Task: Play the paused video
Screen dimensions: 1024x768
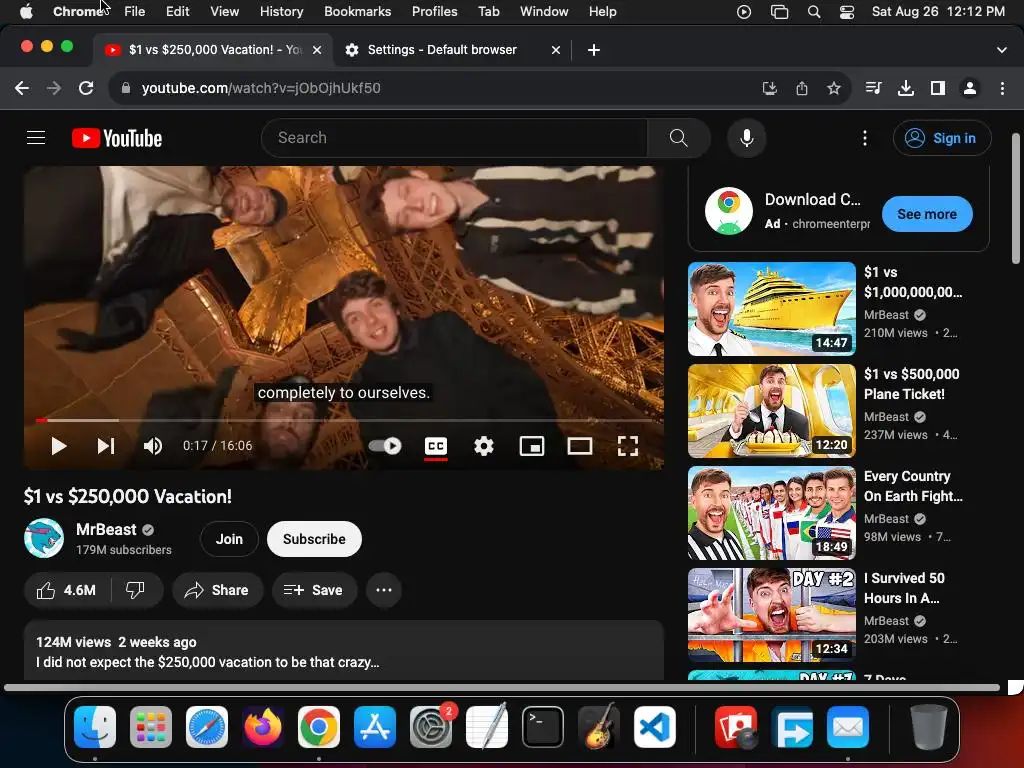Action: click(59, 446)
